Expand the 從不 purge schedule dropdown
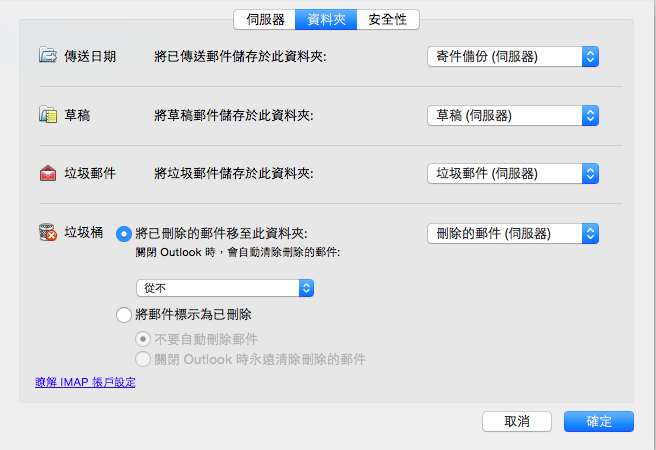656x450 pixels. coord(225,288)
